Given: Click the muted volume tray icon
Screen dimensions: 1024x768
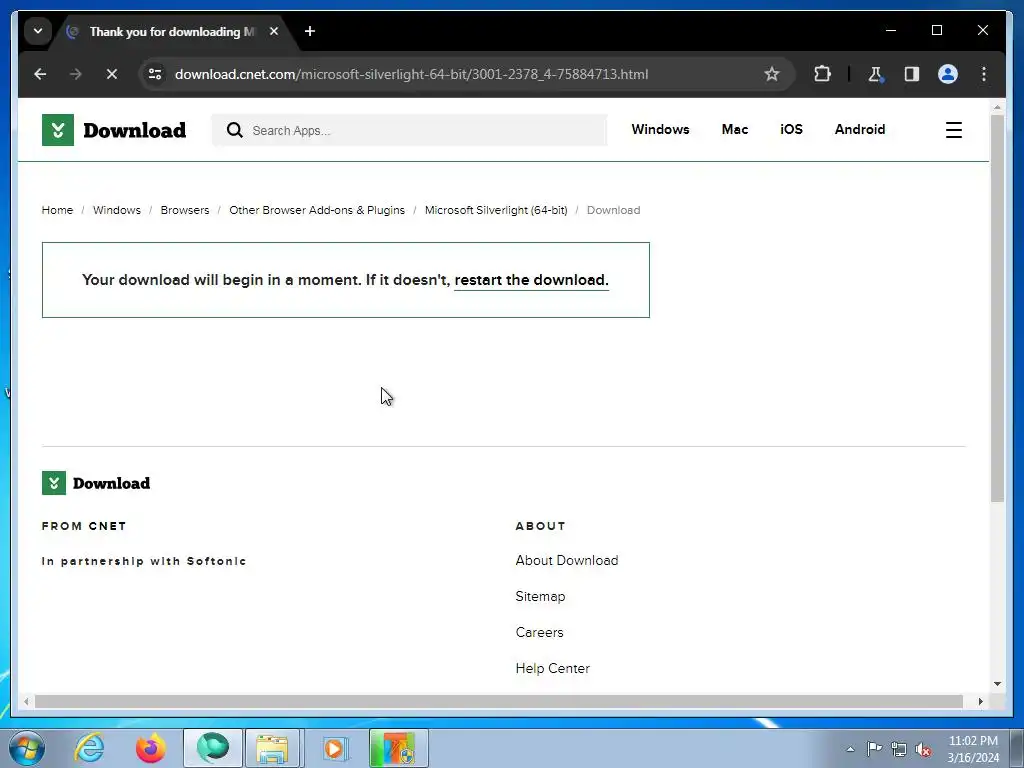Looking at the screenshot, I should [923, 749].
